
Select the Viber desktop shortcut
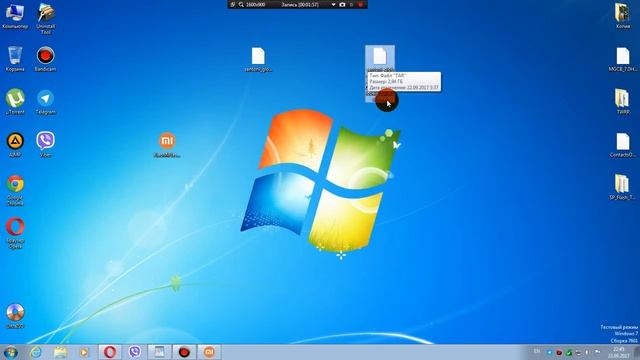(45, 144)
